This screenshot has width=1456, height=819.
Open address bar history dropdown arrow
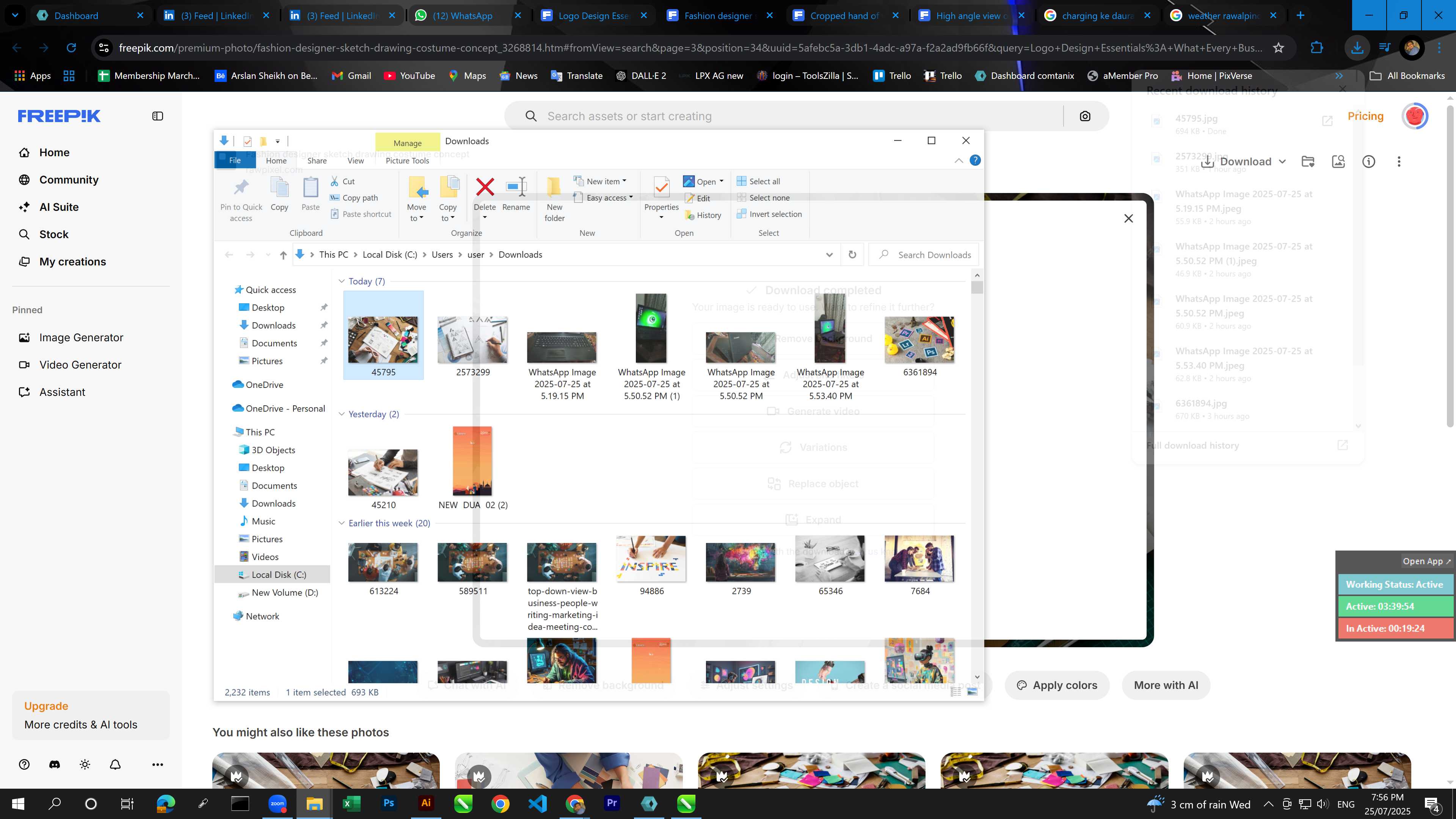coord(829,255)
